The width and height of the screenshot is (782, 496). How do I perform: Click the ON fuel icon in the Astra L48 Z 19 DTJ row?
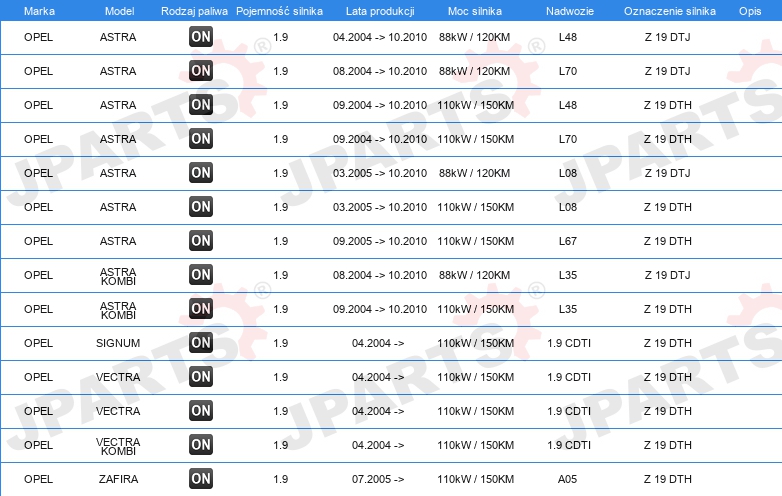coord(201,37)
